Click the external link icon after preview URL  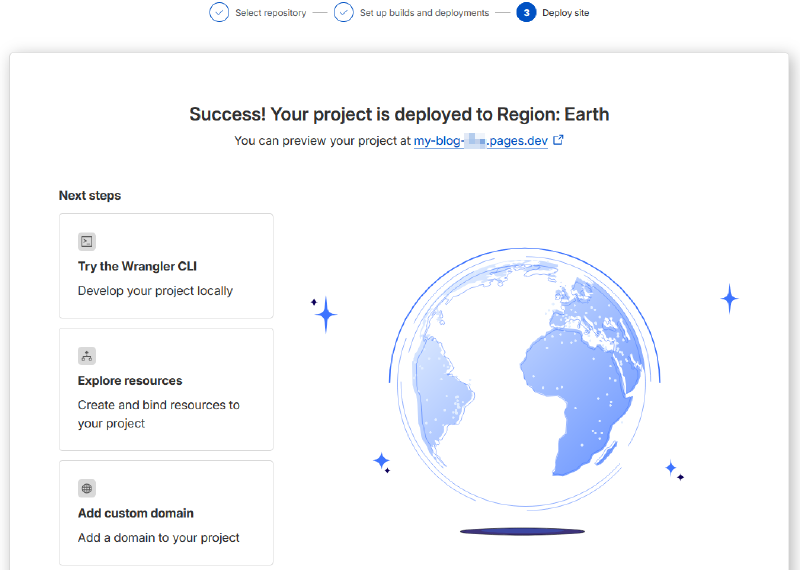pyautogui.click(x=558, y=141)
